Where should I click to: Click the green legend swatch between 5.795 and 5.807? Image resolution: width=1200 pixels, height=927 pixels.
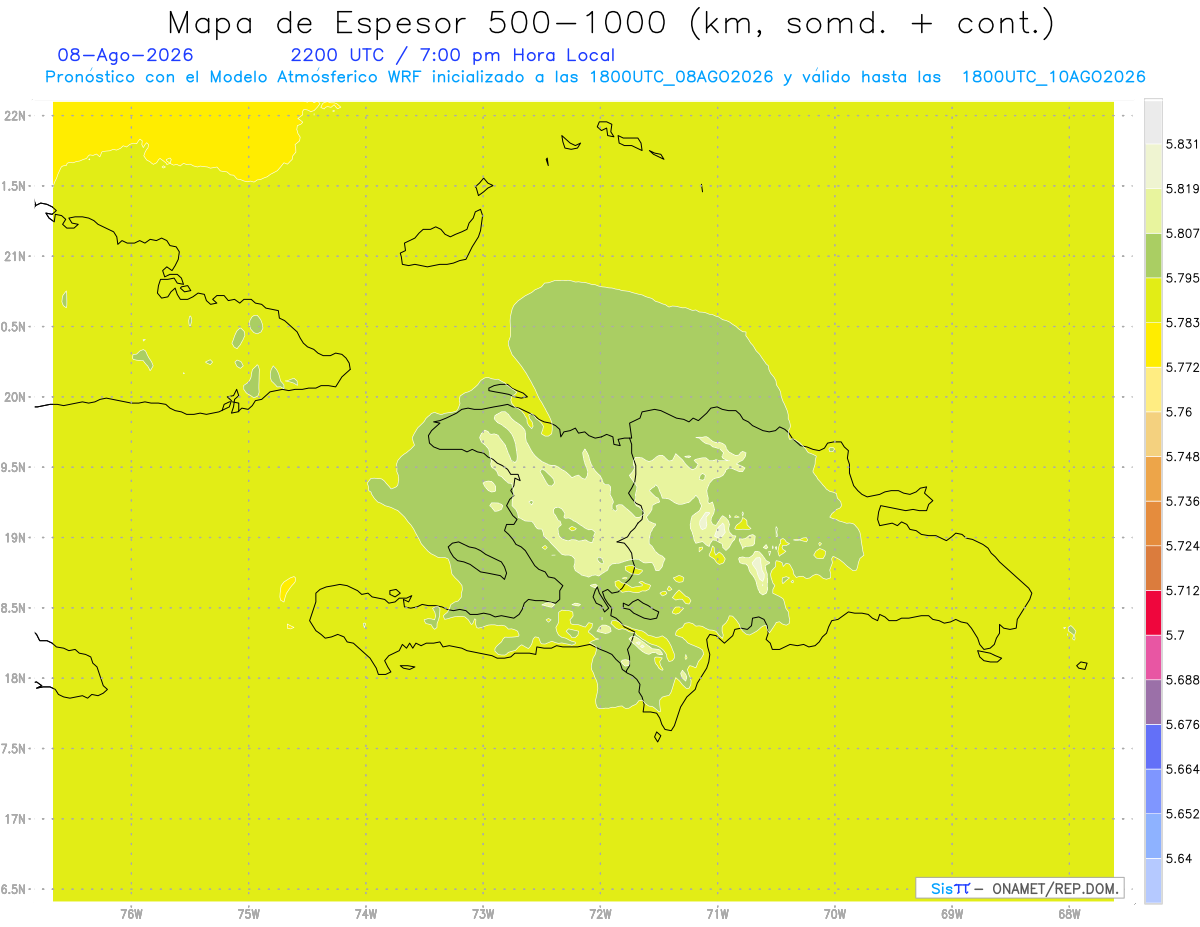(1153, 255)
